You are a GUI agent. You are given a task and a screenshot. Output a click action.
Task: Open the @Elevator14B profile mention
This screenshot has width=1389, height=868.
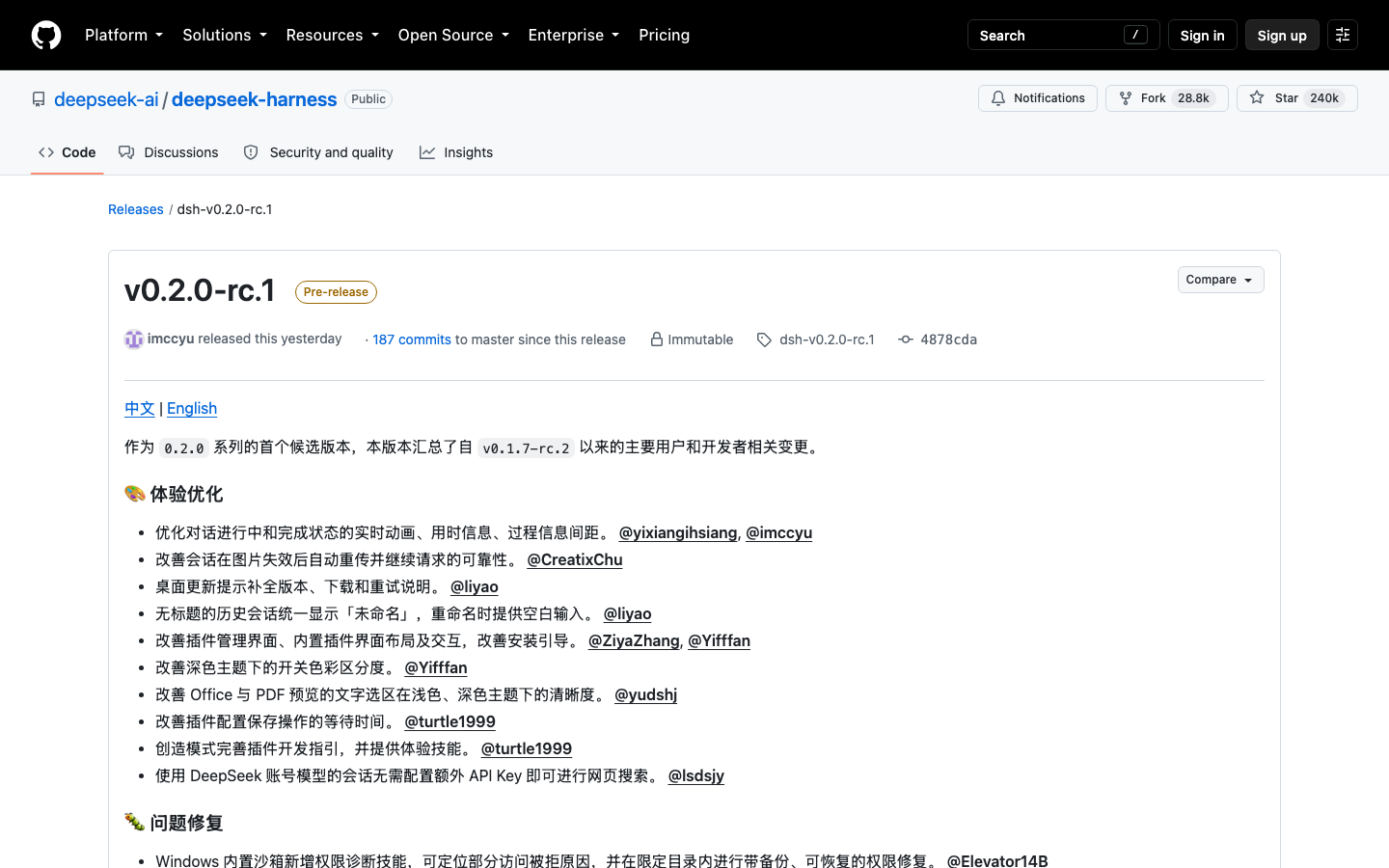[997, 860]
